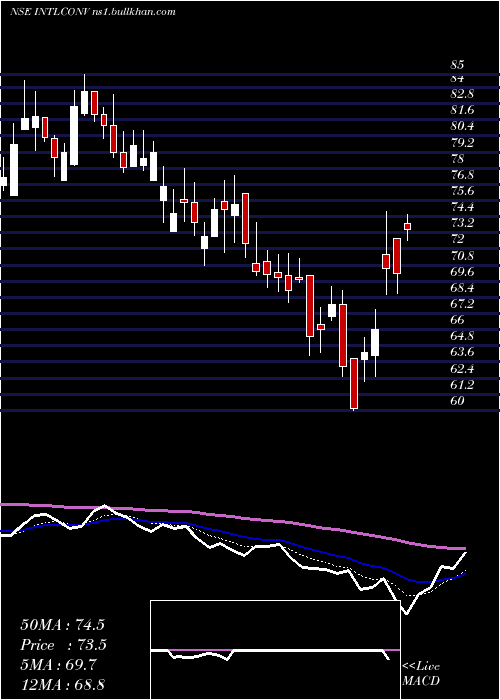Click the 79.2 price axis label
Viewport: 500px width, 700px height.
(x=462, y=143)
